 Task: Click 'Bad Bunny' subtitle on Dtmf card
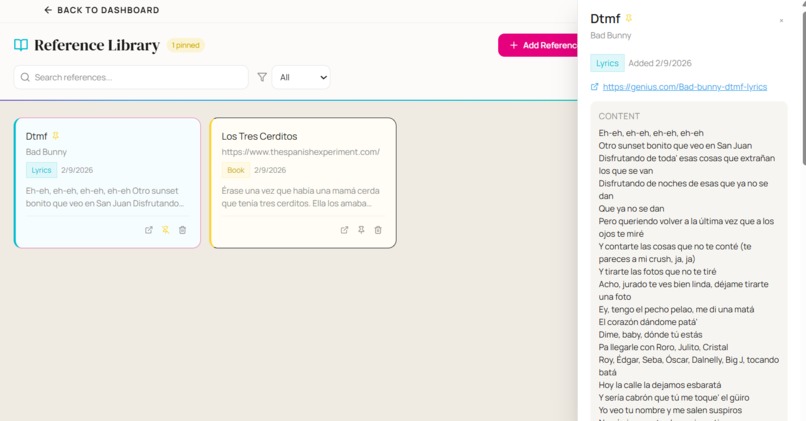(46, 152)
